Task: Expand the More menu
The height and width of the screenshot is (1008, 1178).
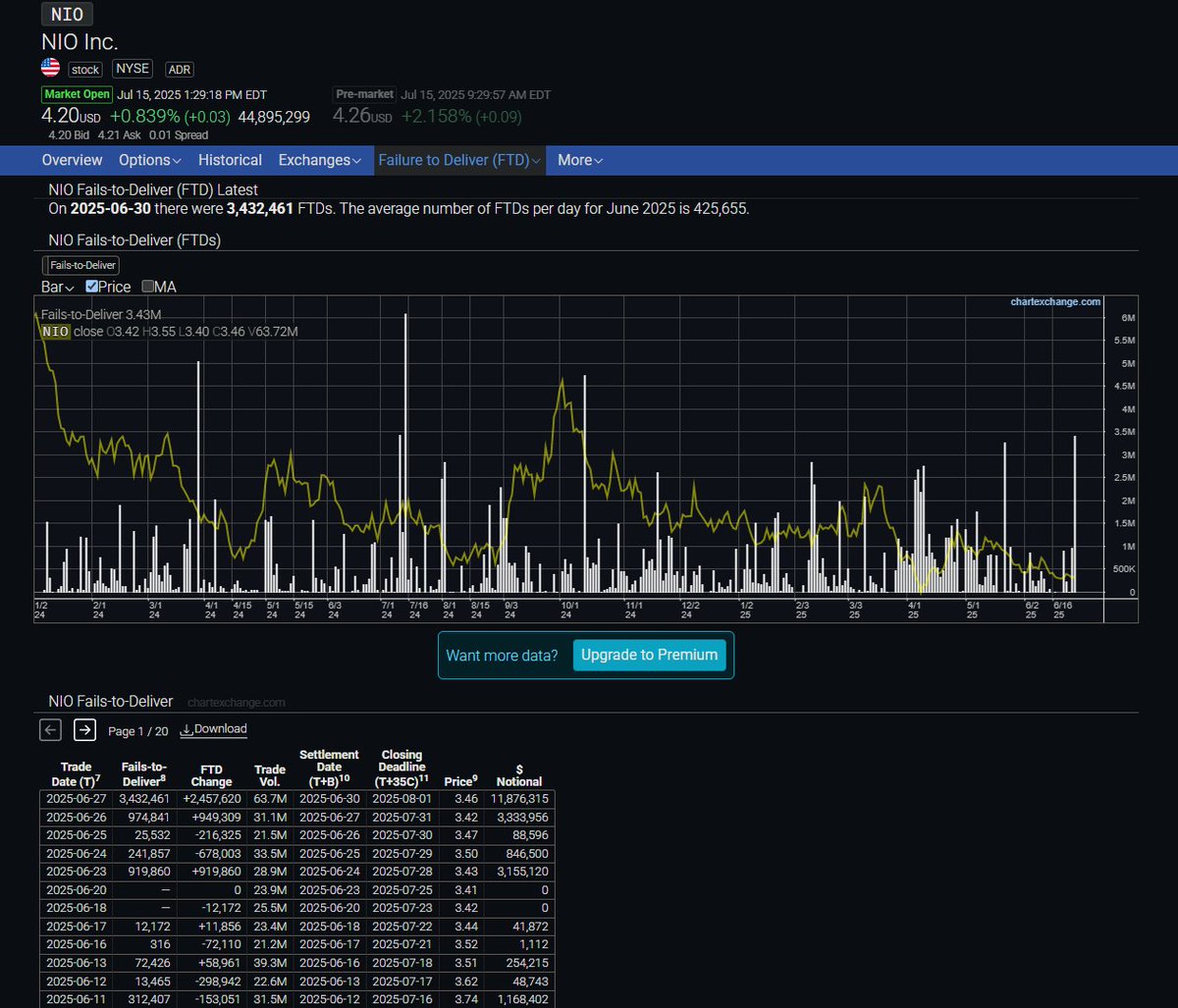Action: tap(580, 160)
